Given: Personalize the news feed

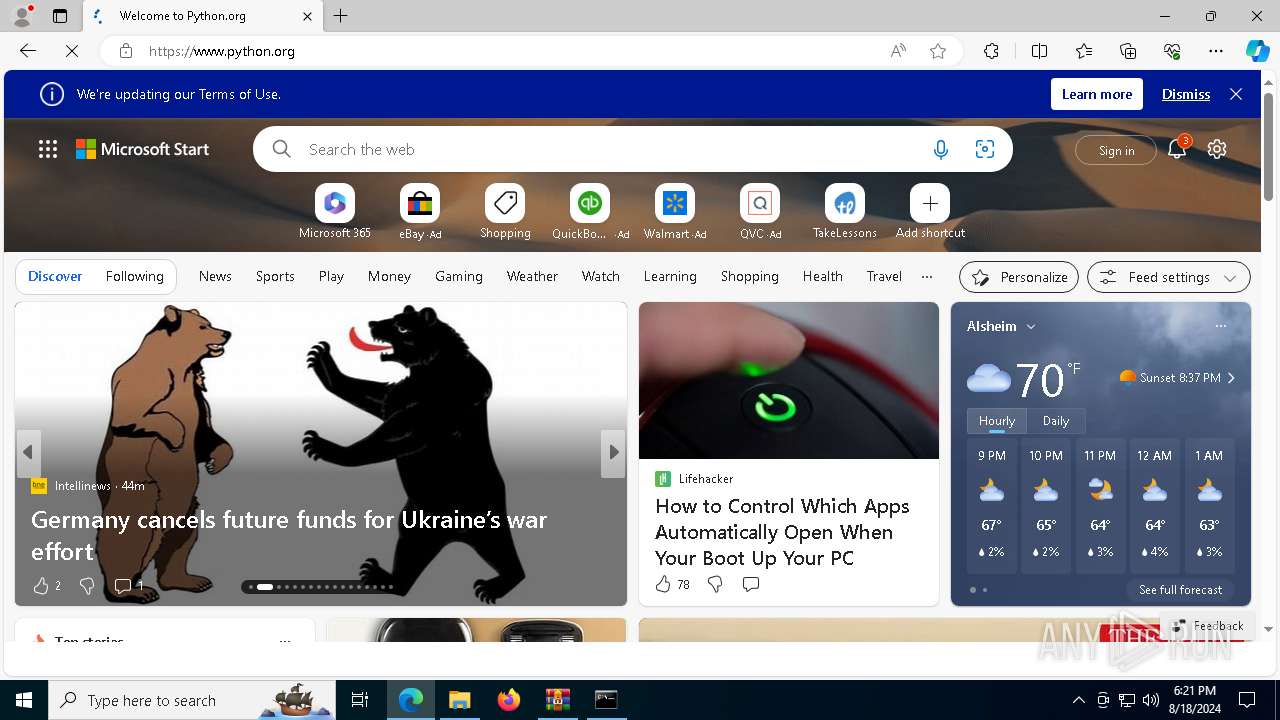Looking at the screenshot, I should pos(1019,277).
